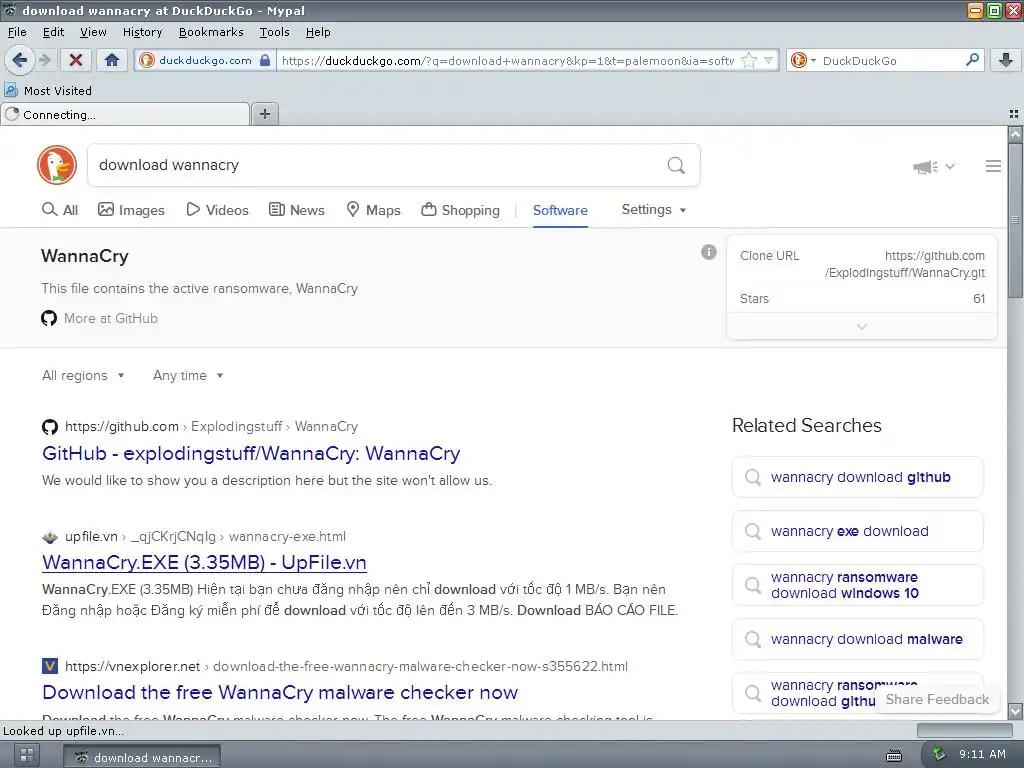Open the taskbar start menu icon
Screen dimensions: 1024x768
coord(27,756)
